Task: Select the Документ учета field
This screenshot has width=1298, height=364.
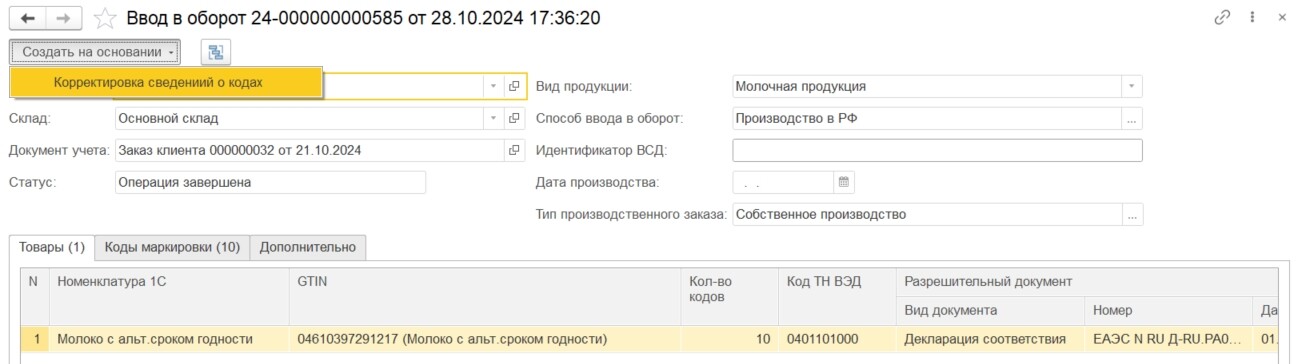Action: point(309,150)
